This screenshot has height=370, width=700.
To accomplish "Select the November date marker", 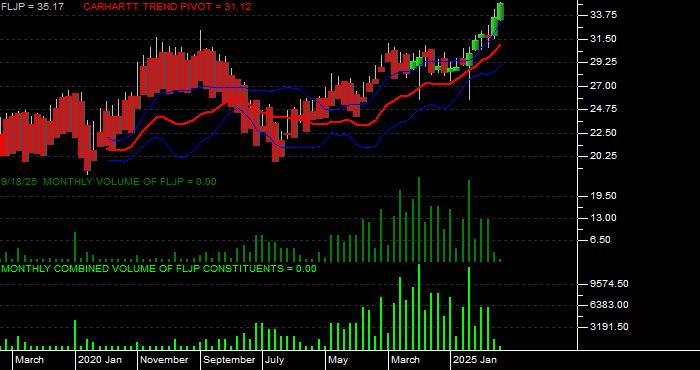I will pos(164,360).
